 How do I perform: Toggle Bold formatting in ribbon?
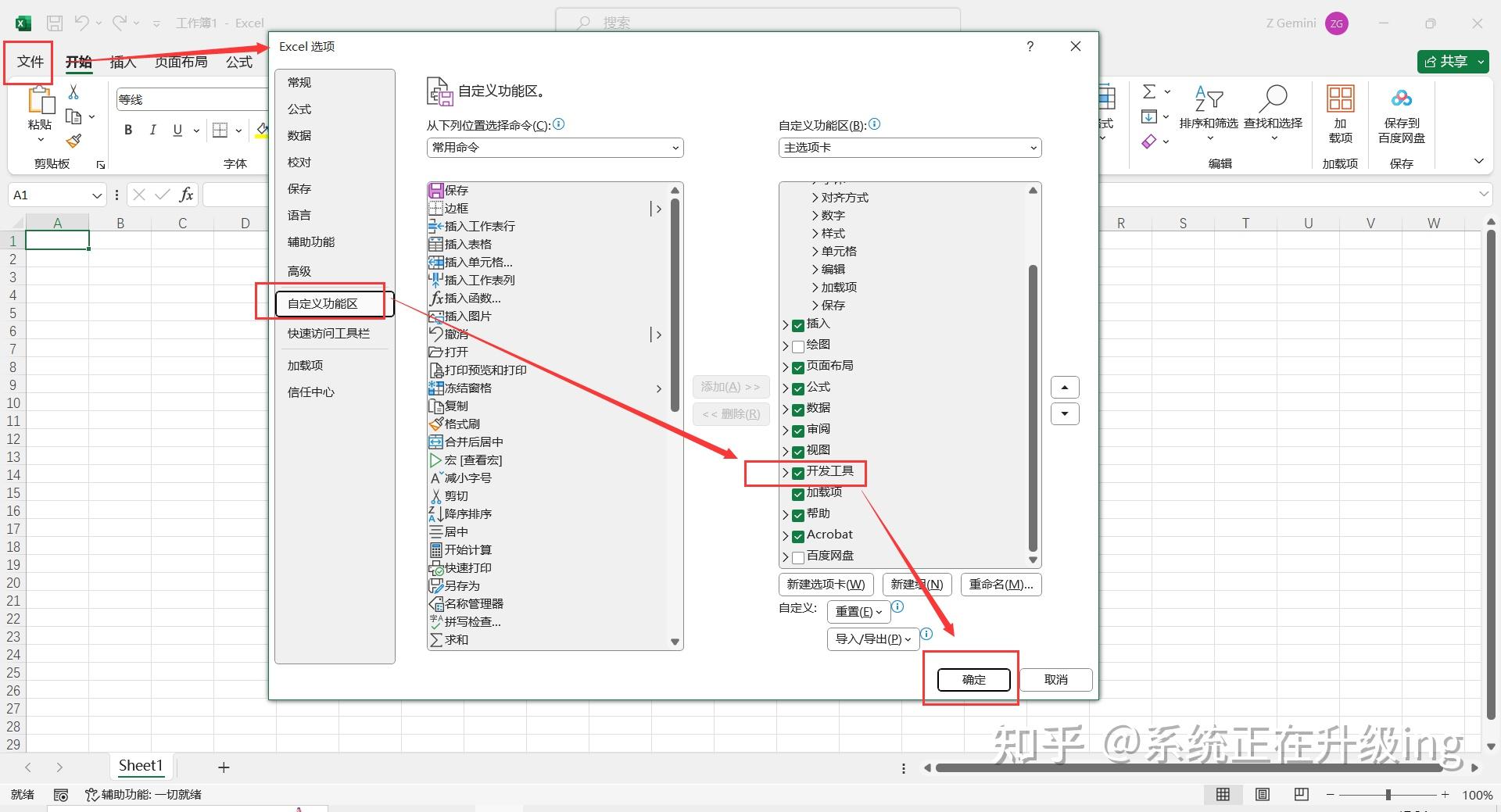click(x=128, y=131)
